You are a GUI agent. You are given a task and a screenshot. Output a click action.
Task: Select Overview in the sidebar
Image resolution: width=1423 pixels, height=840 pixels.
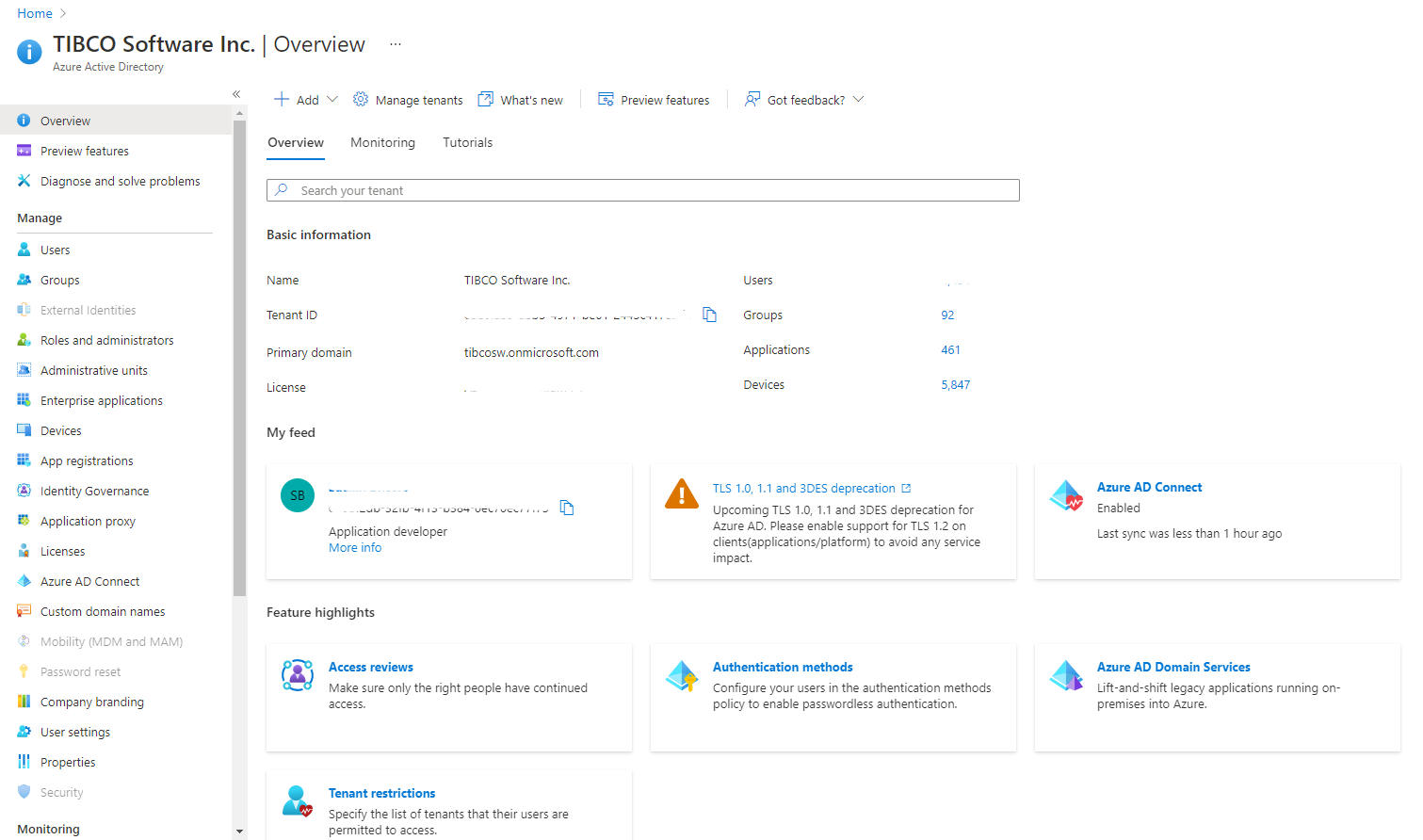tap(116, 121)
